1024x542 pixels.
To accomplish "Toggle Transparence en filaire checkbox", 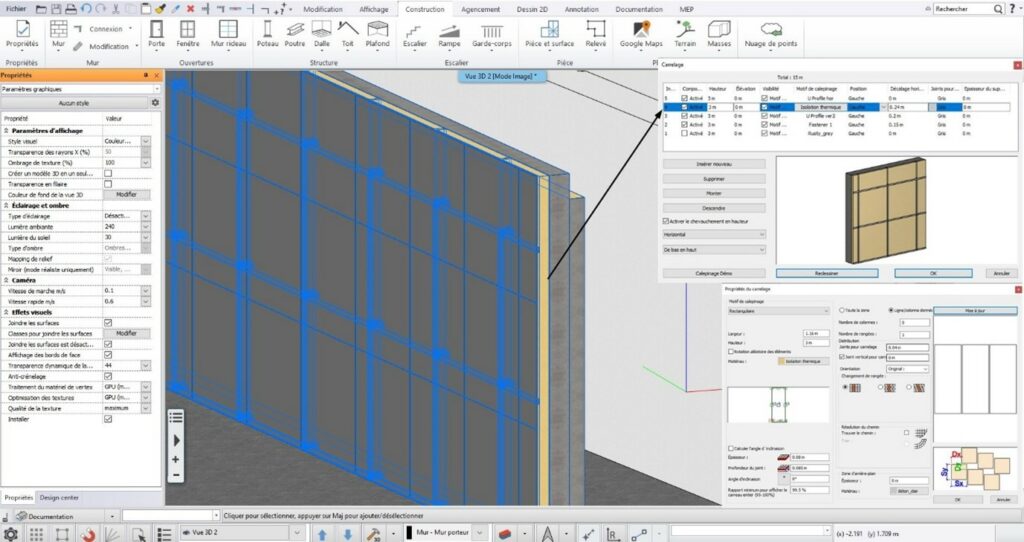I will tap(108, 183).
